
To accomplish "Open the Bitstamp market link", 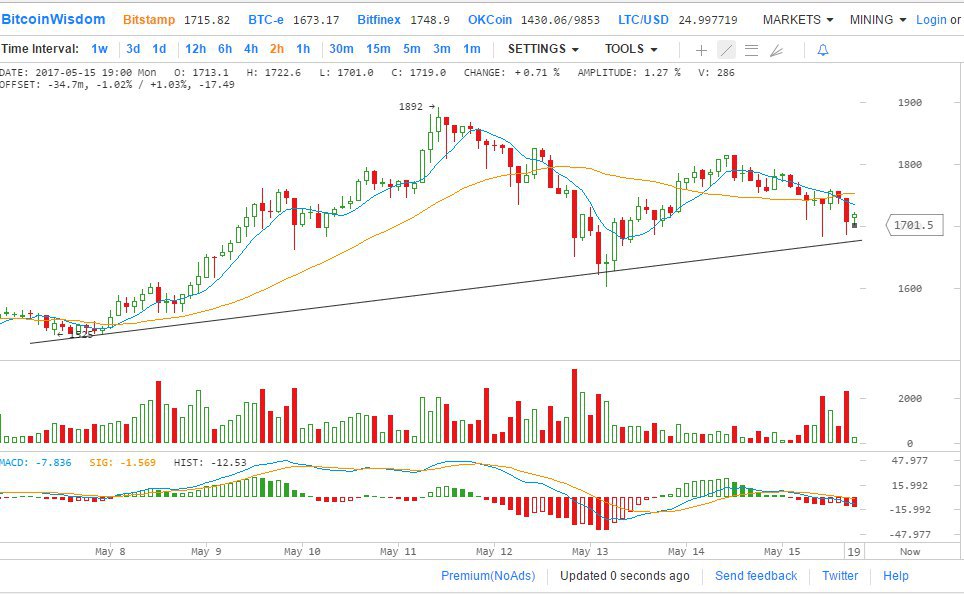I will [x=149, y=20].
